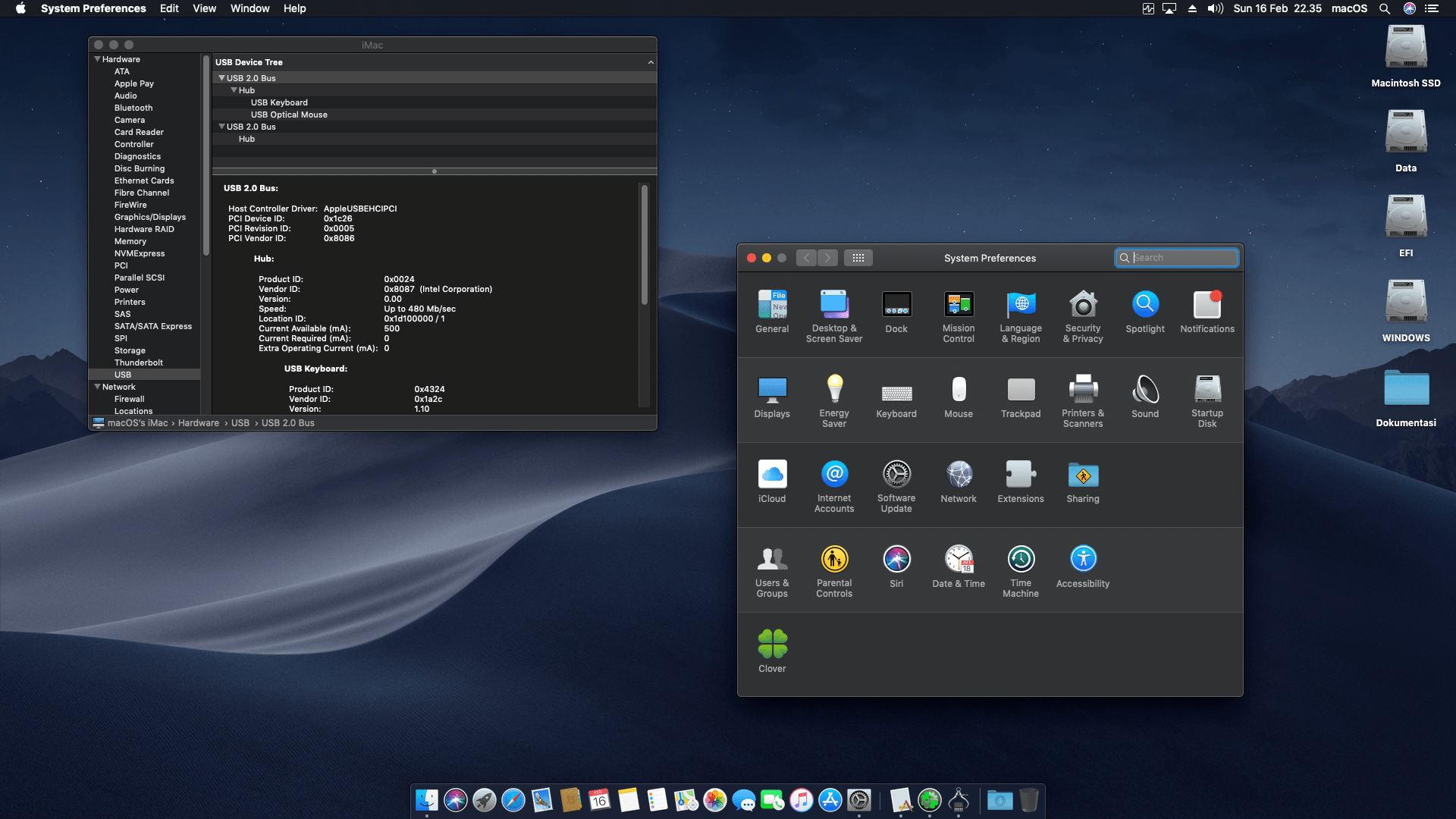Open Extensions preferences
This screenshot has width=1456, height=819.
point(1021,482)
